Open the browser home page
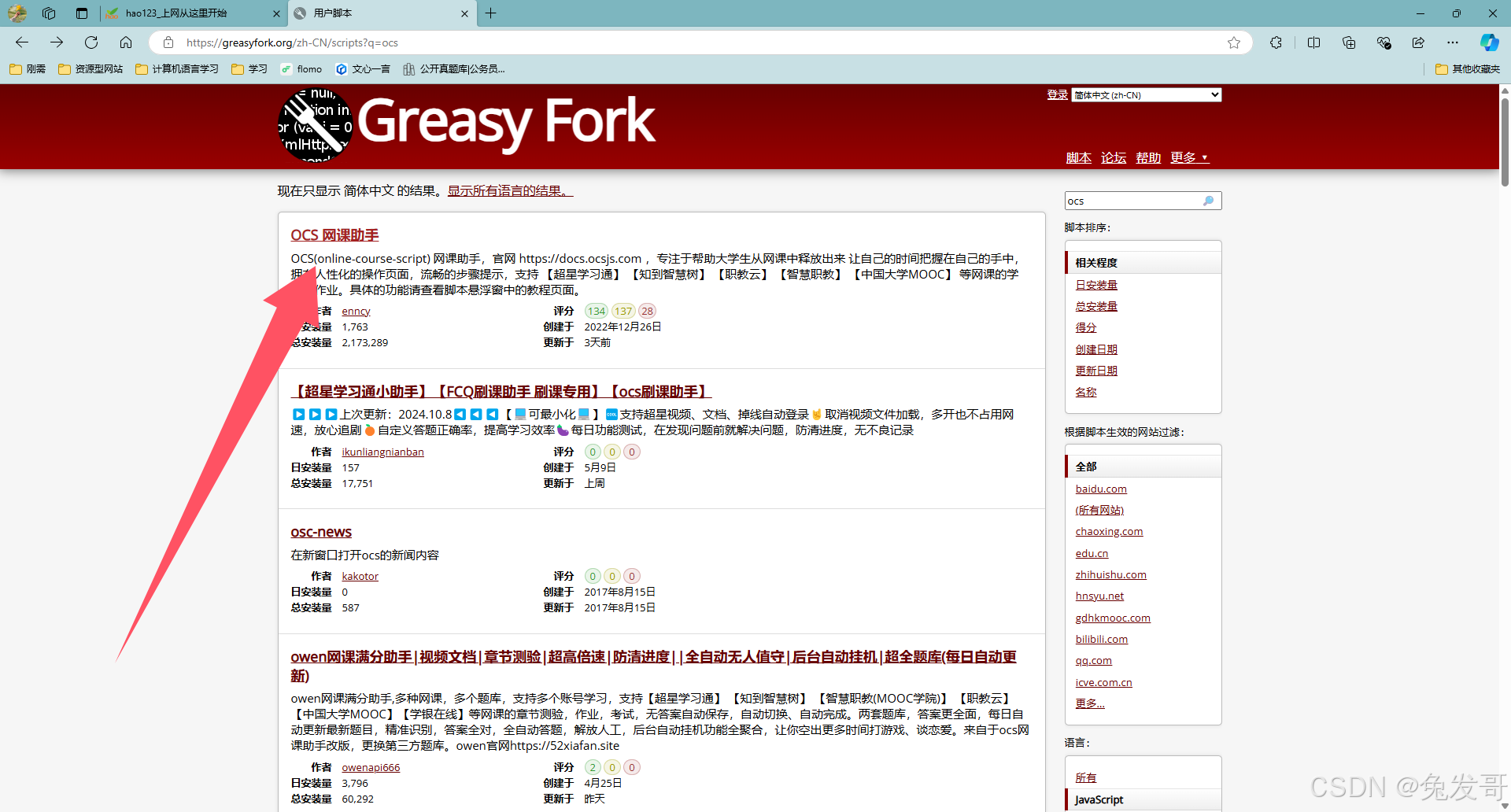This screenshot has width=1511, height=812. (126, 42)
